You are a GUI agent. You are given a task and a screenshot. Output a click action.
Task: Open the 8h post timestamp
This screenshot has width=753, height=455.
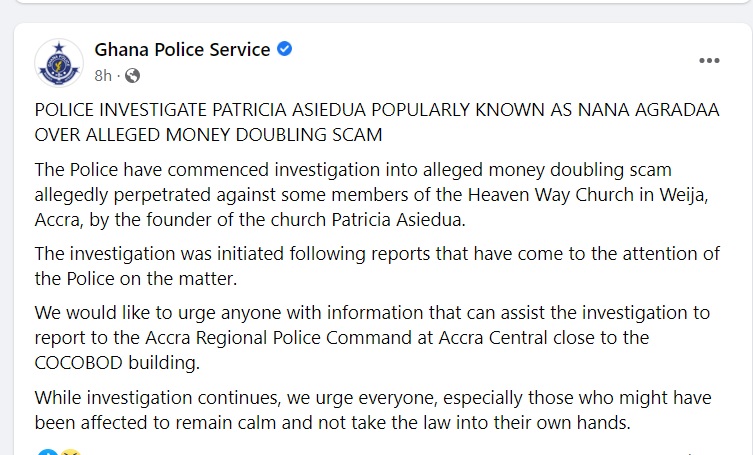[102, 76]
